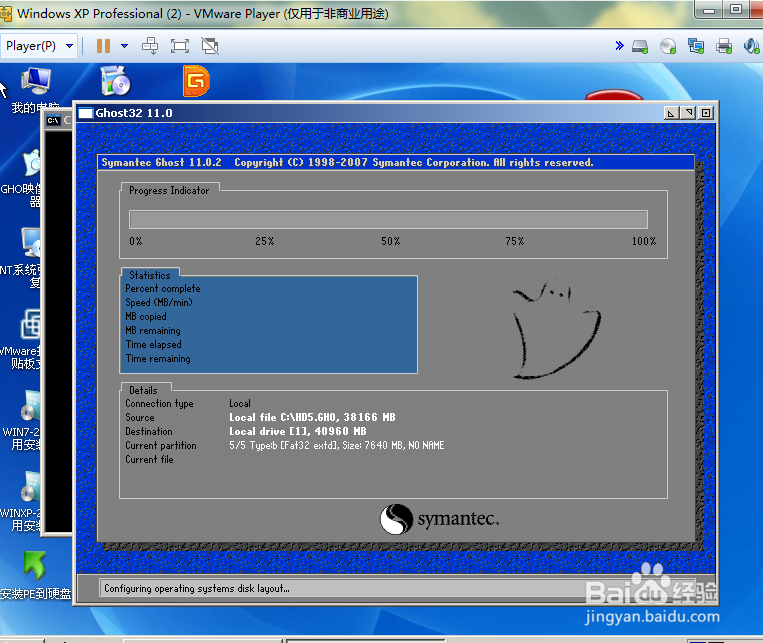
Task: Restore the Ghost32 window size
Action: point(688,113)
